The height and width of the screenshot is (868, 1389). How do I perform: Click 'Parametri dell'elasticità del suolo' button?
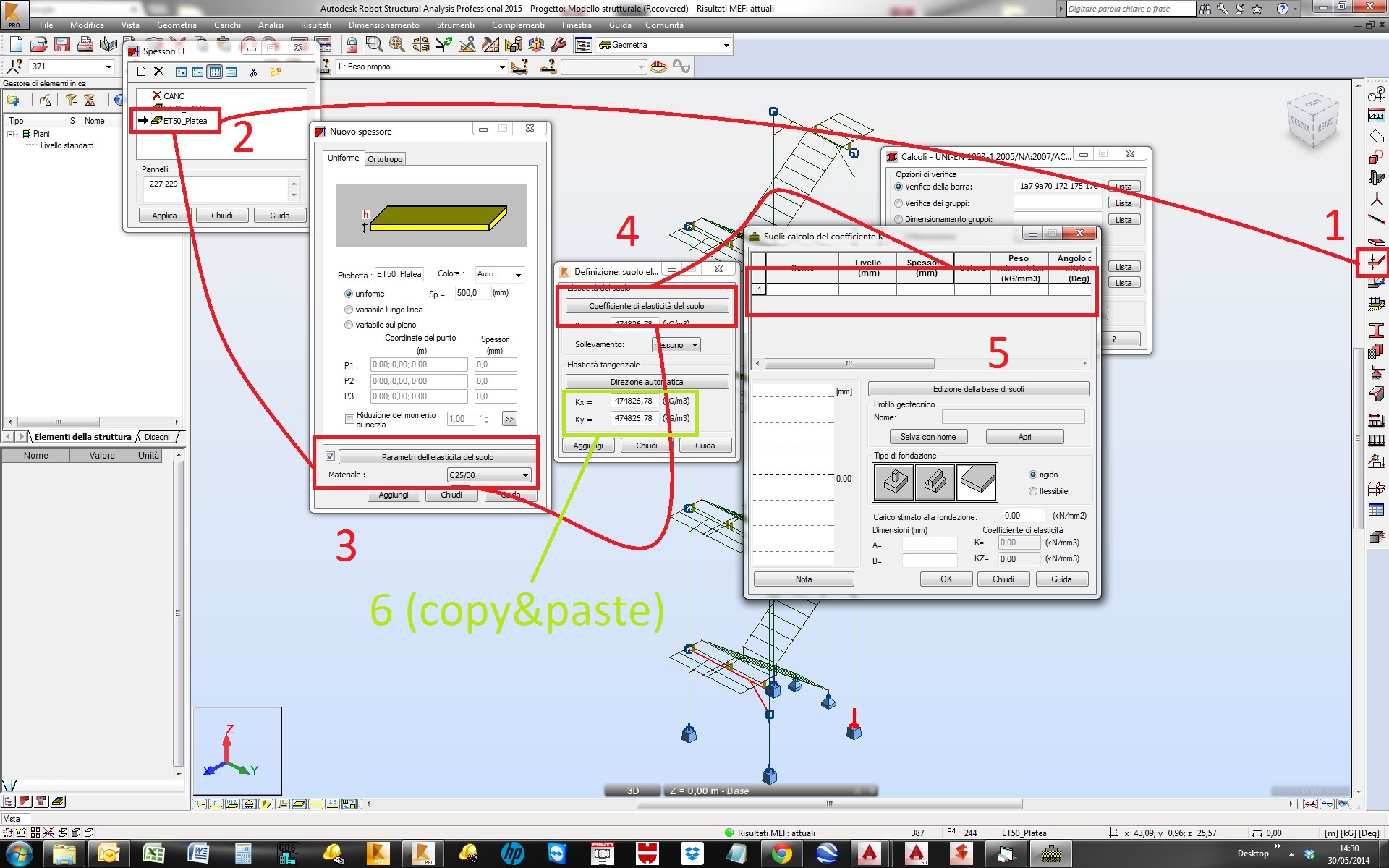click(x=437, y=457)
